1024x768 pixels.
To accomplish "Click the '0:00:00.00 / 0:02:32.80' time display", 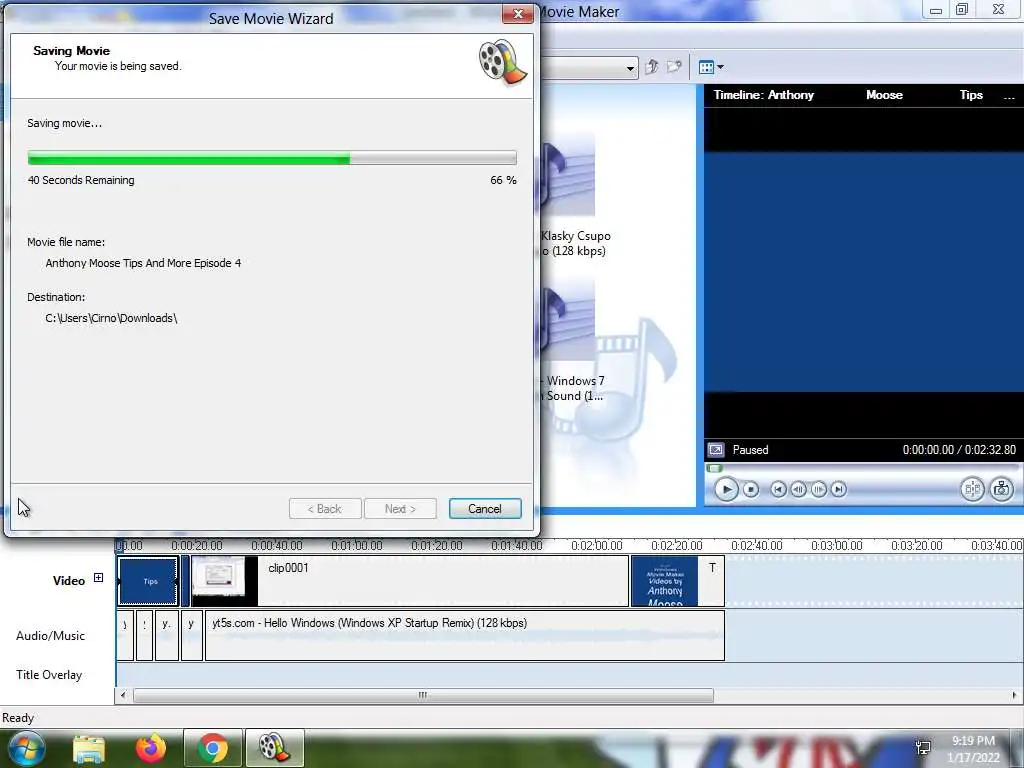I will coord(959,450).
